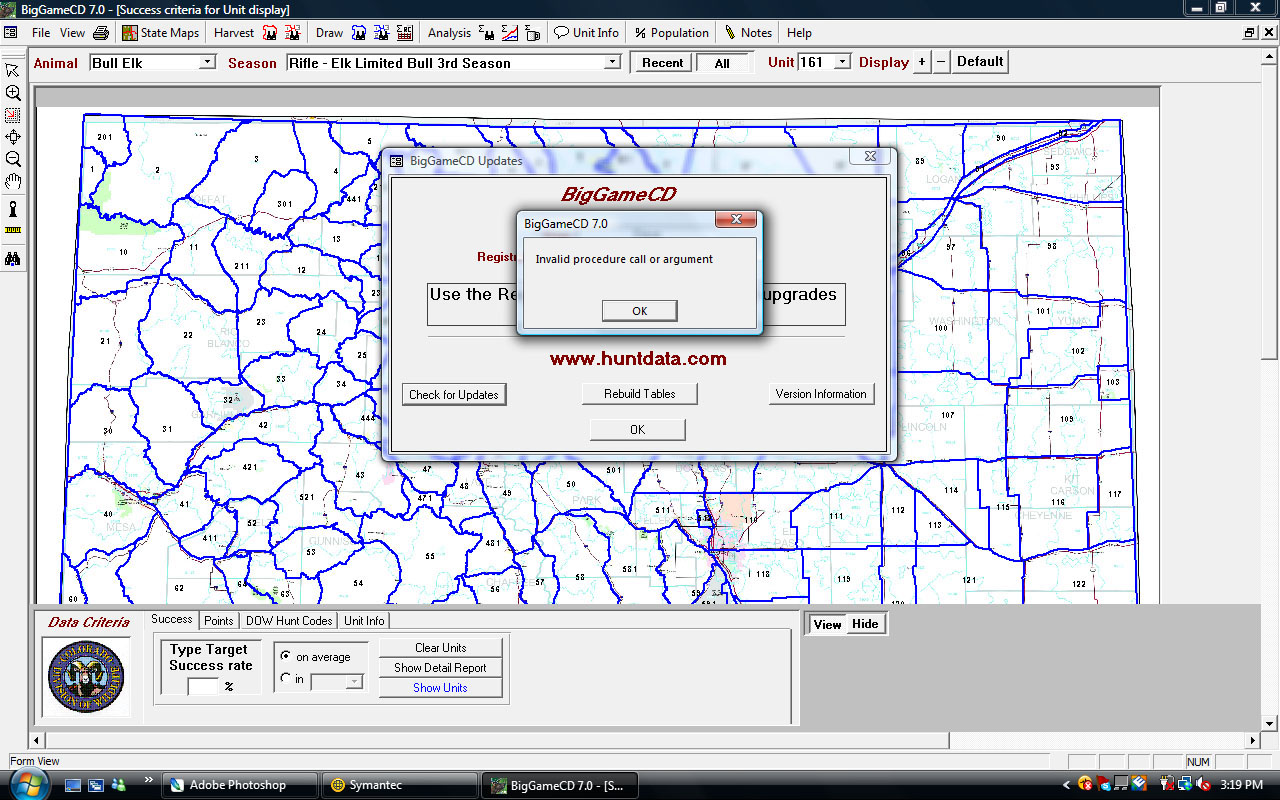Click Show Detail Report button

[x=441, y=668]
